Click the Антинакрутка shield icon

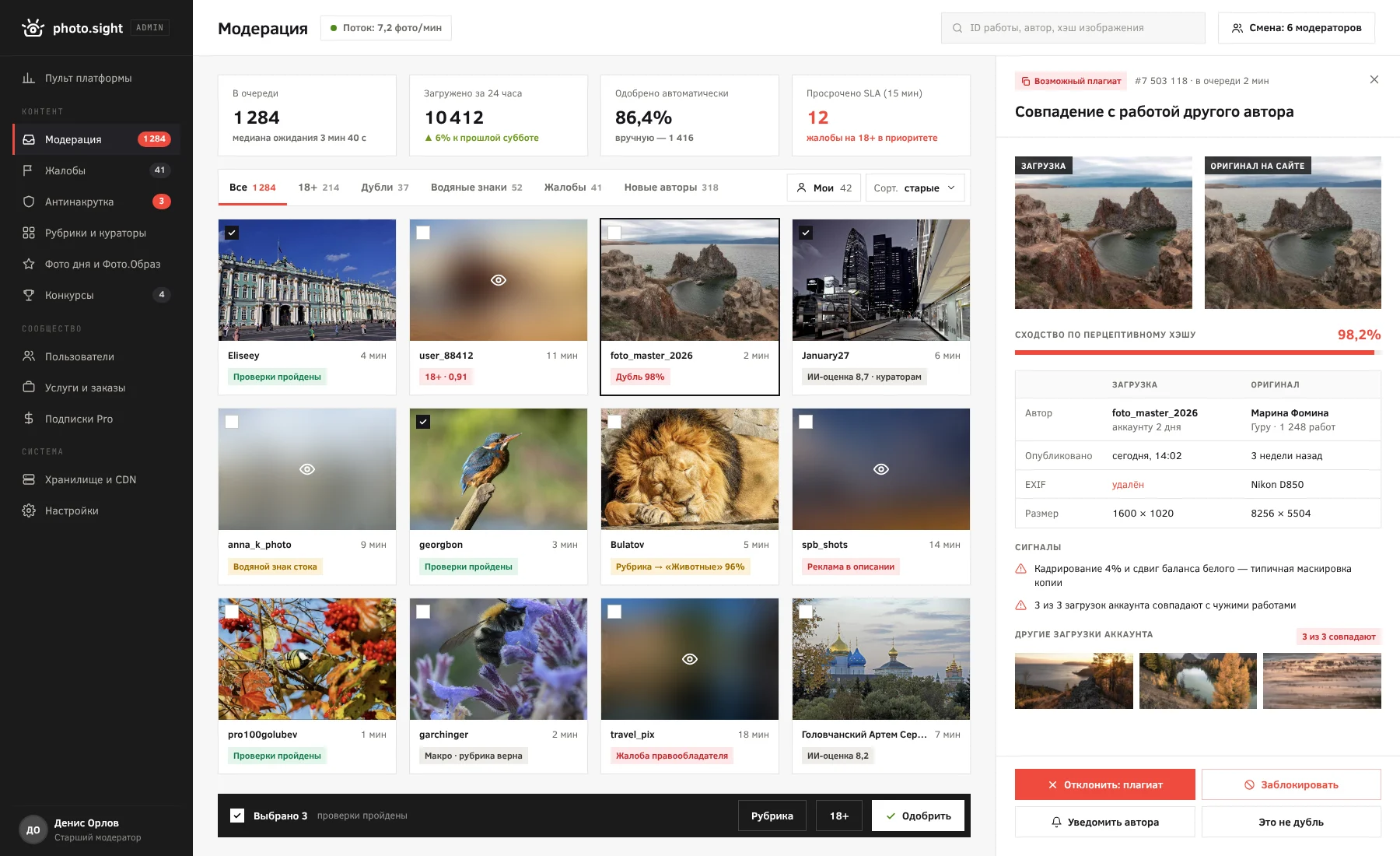click(x=29, y=202)
